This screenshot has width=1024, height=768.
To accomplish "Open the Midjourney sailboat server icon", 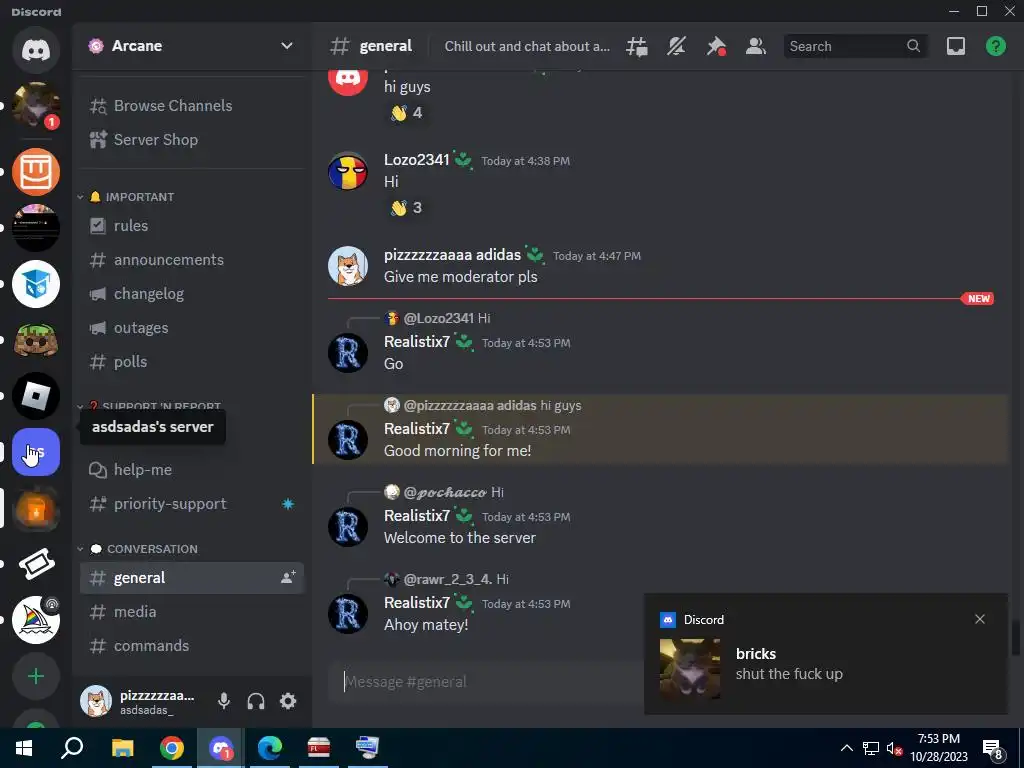I will click(x=36, y=620).
